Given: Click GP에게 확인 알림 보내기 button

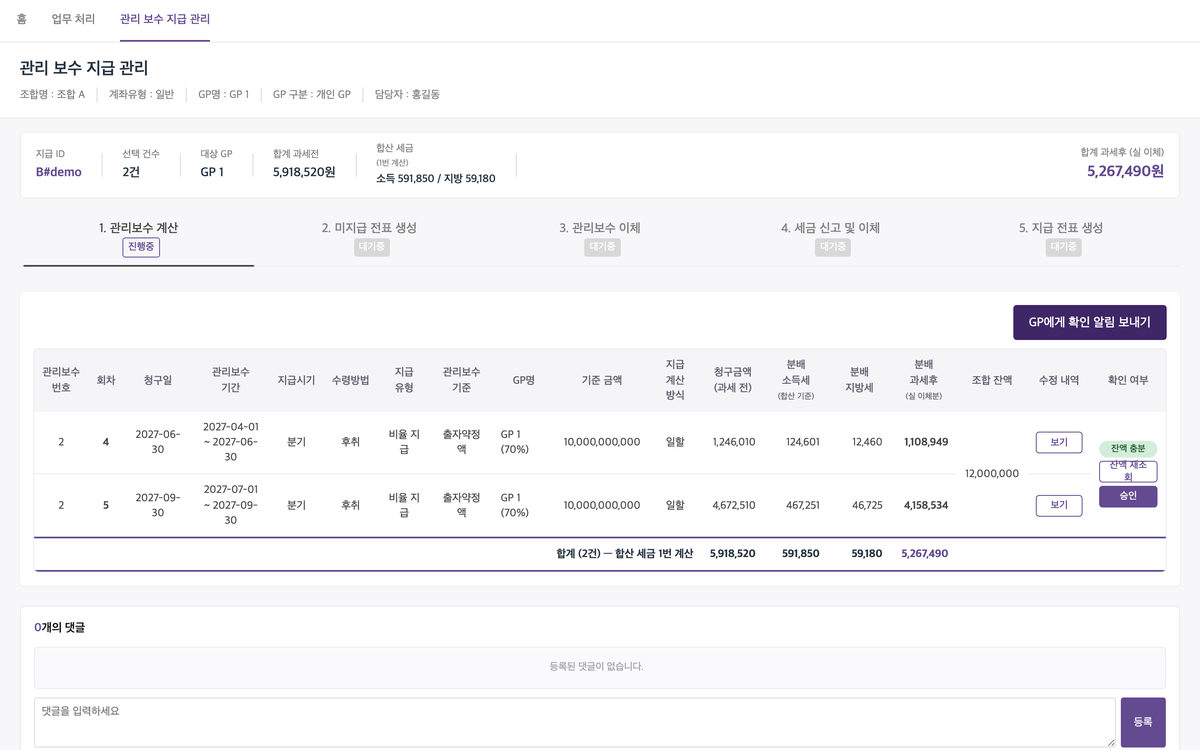Looking at the screenshot, I should pyautogui.click(x=1090, y=322).
